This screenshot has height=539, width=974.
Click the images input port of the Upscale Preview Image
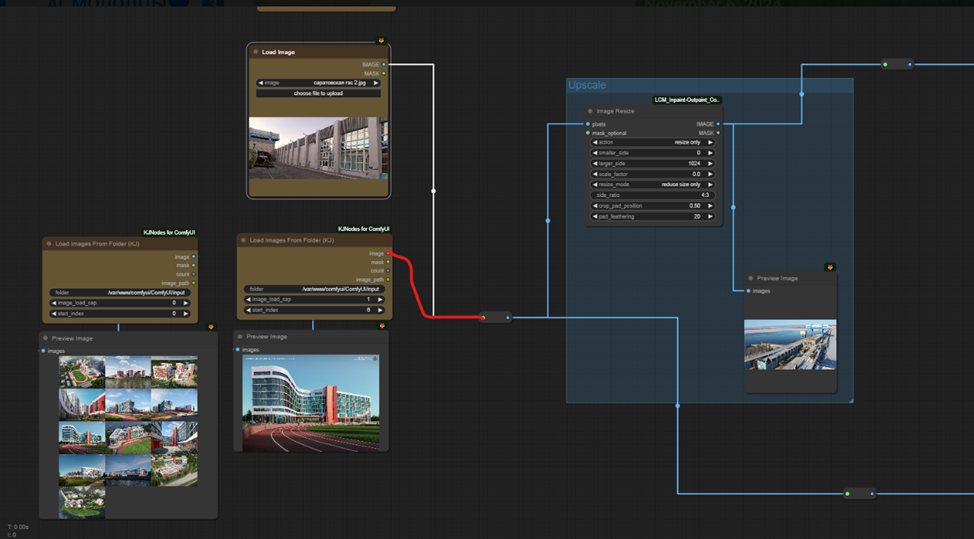[x=749, y=291]
